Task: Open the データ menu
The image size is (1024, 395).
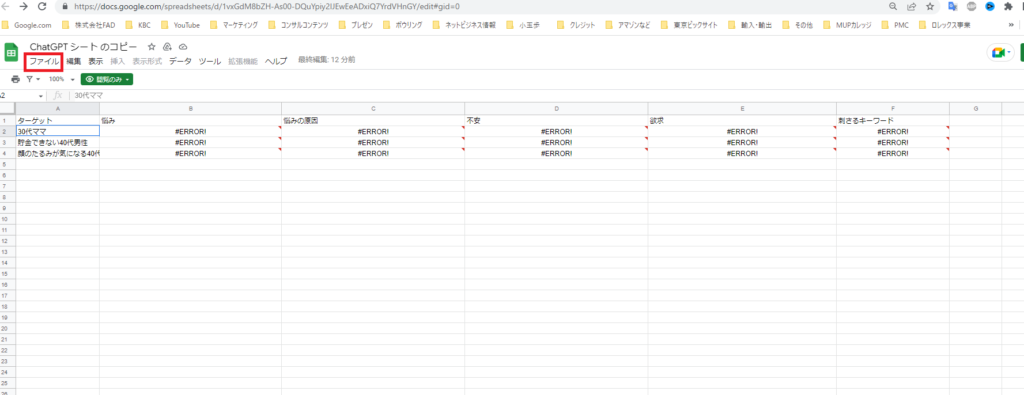Action: [x=180, y=61]
